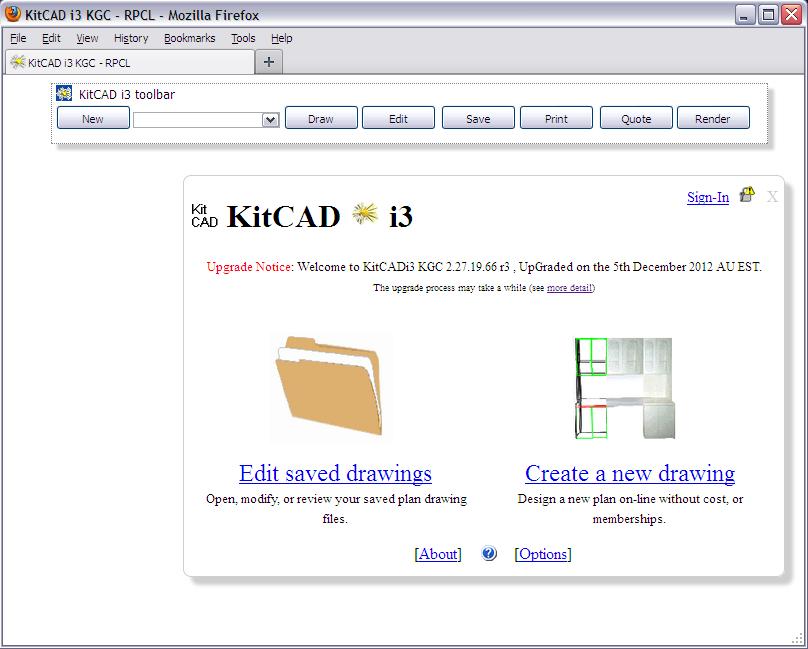The width and height of the screenshot is (808, 649).
Task: Open the Tools menu
Action: tap(243, 38)
